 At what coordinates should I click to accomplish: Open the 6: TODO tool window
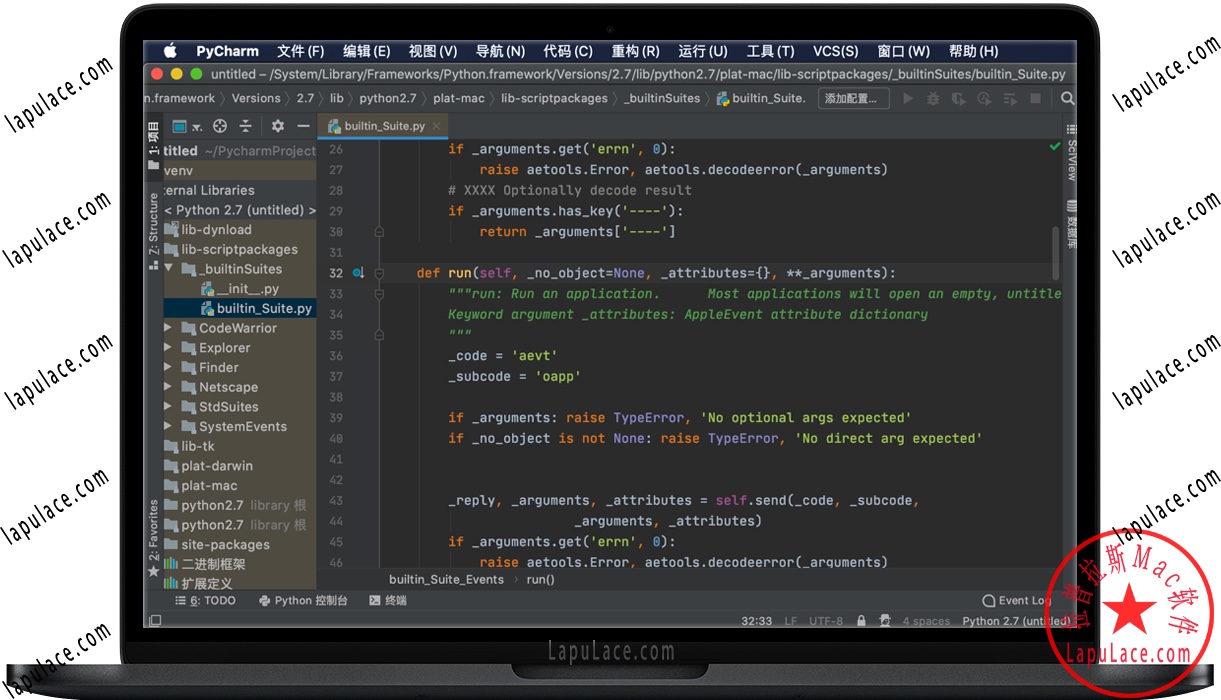pyautogui.click(x=206, y=601)
